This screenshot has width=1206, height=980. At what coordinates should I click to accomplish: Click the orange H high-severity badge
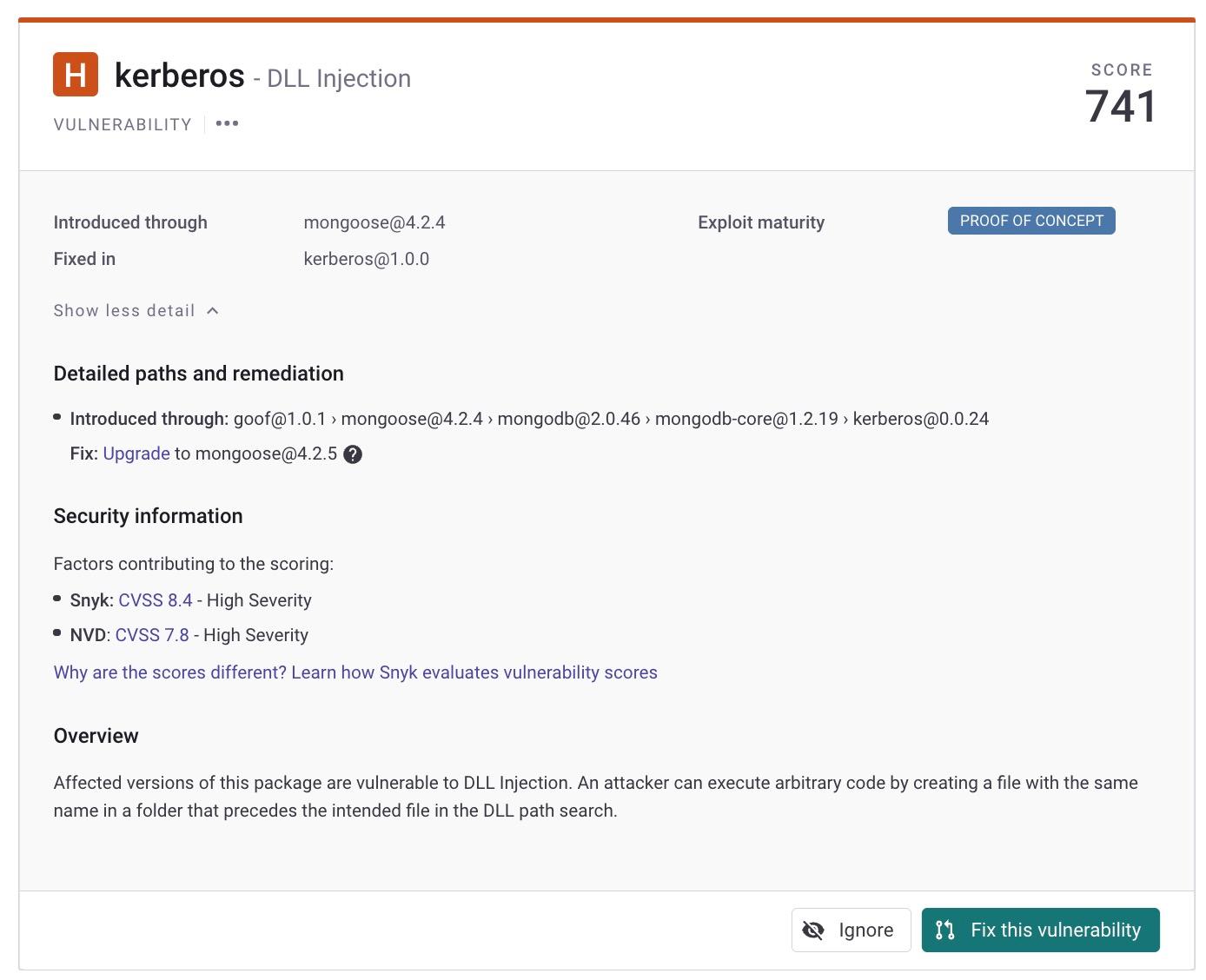76,75
